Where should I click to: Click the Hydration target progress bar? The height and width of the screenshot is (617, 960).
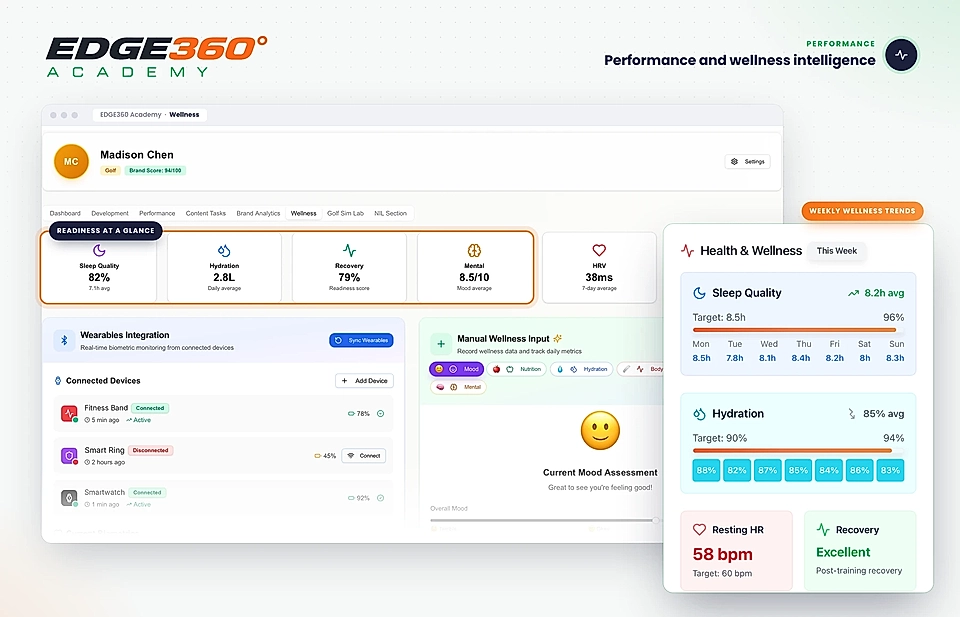tap(798, 451)
